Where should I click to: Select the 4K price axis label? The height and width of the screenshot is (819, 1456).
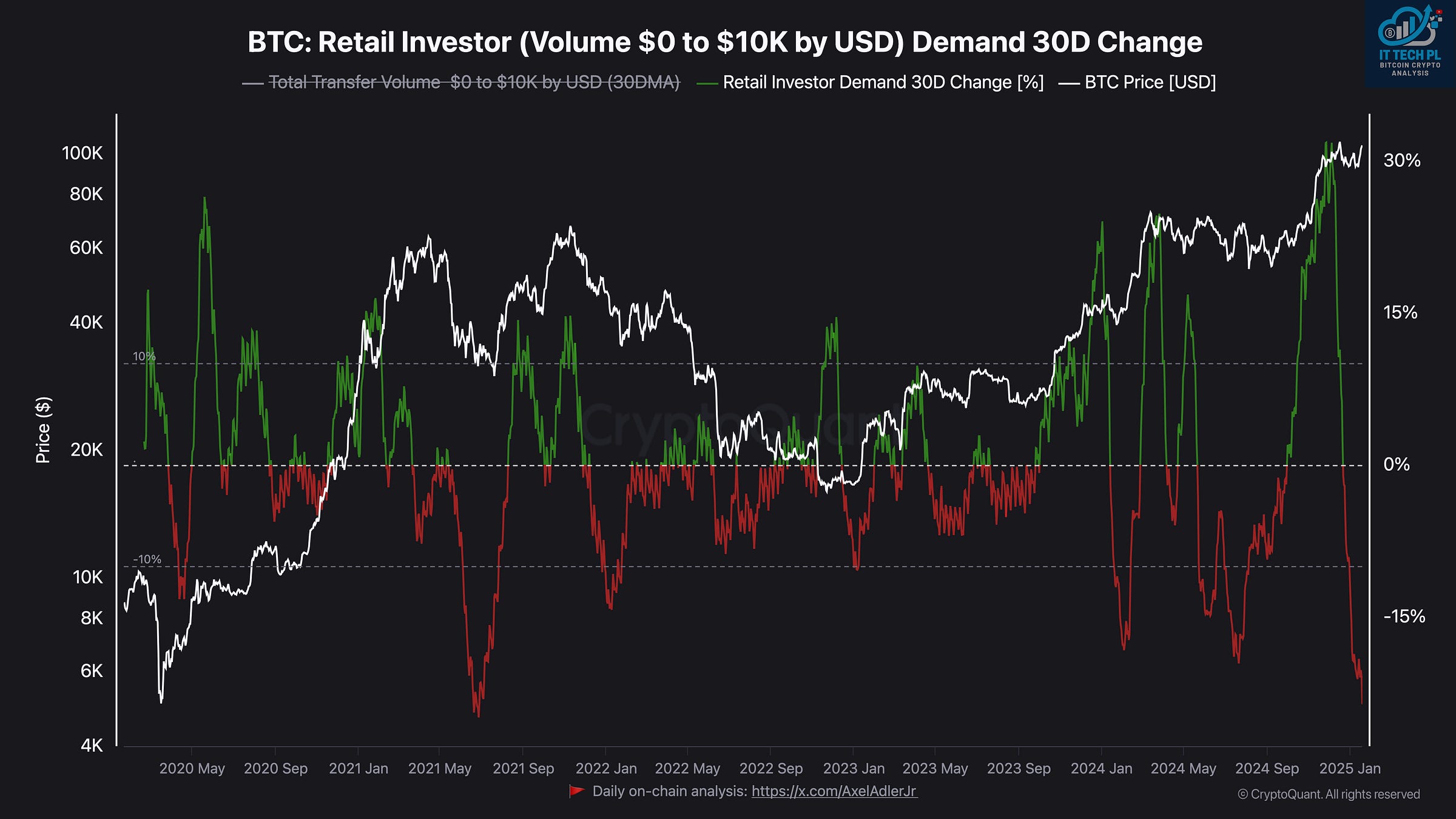tap(92, 746)
